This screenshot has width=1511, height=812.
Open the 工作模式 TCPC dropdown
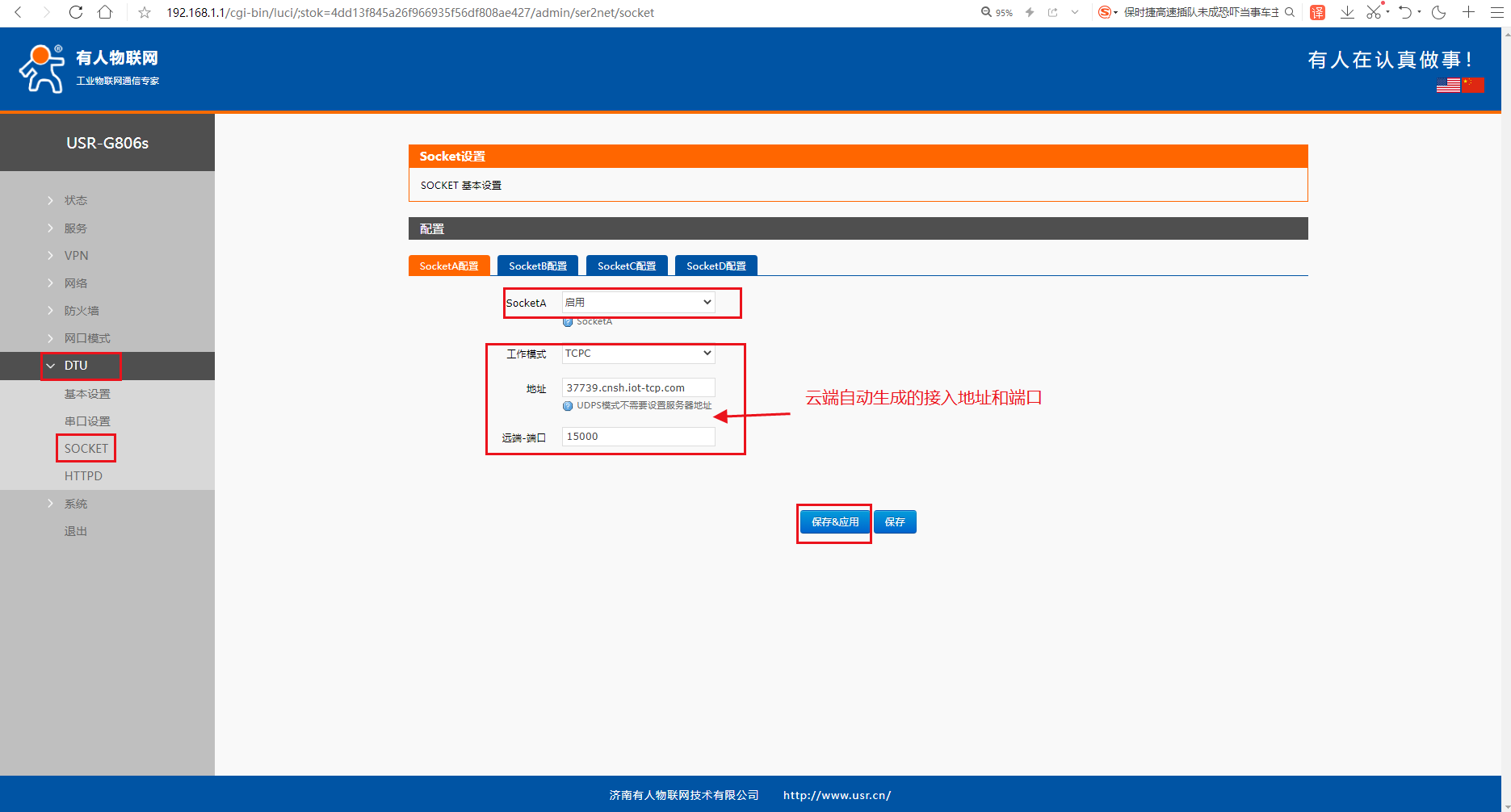(x=638, y=354)
